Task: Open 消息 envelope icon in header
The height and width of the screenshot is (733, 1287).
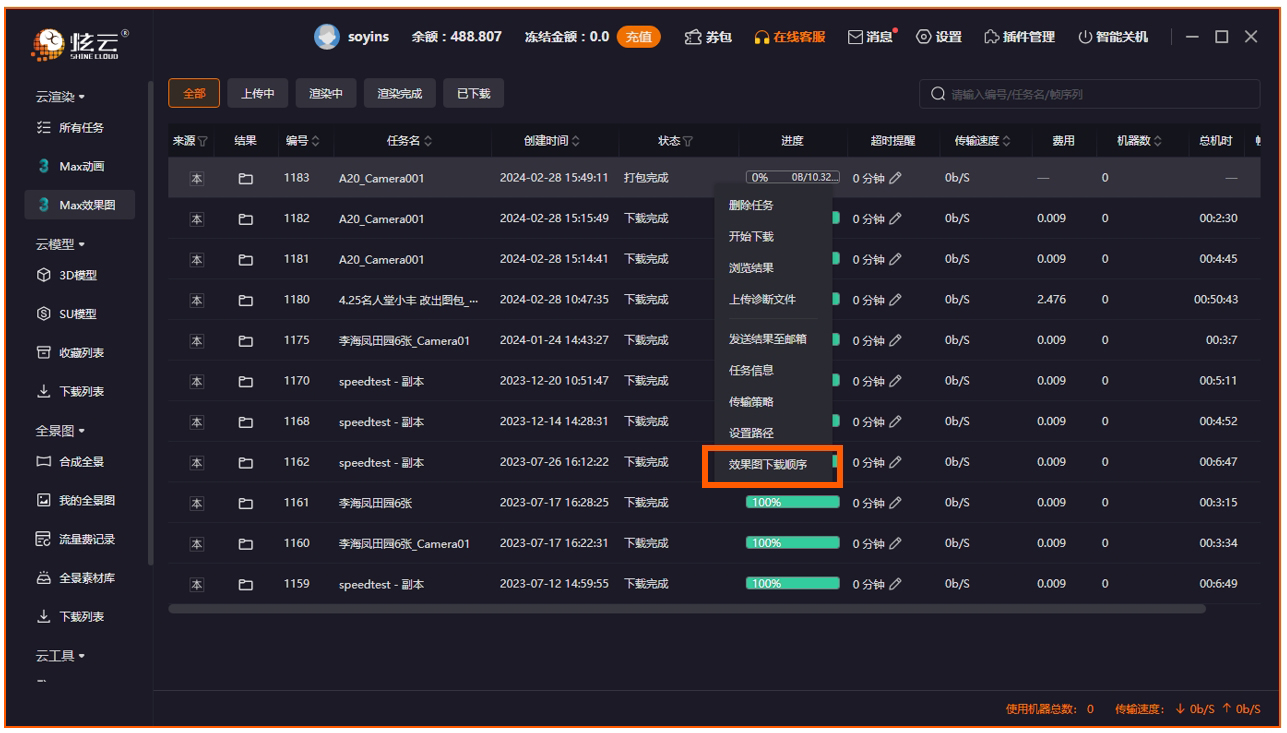Action: point(855,37)
